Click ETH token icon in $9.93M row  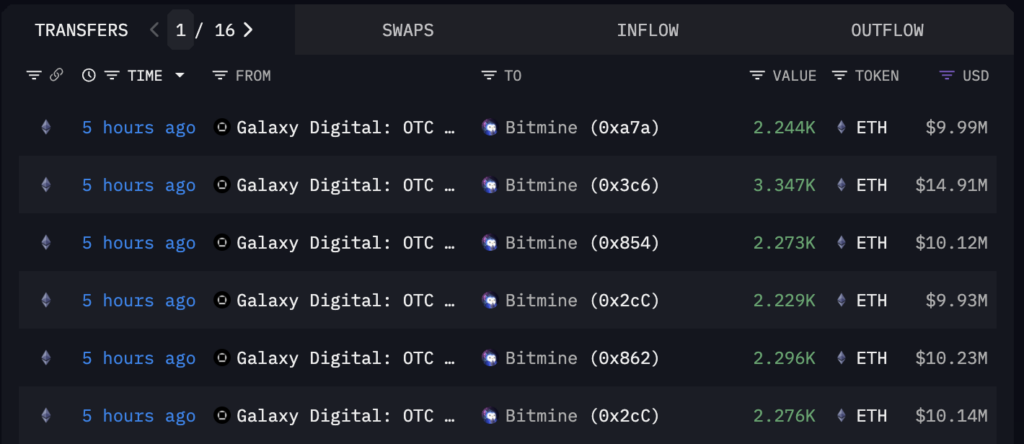(x=842, y=300)
